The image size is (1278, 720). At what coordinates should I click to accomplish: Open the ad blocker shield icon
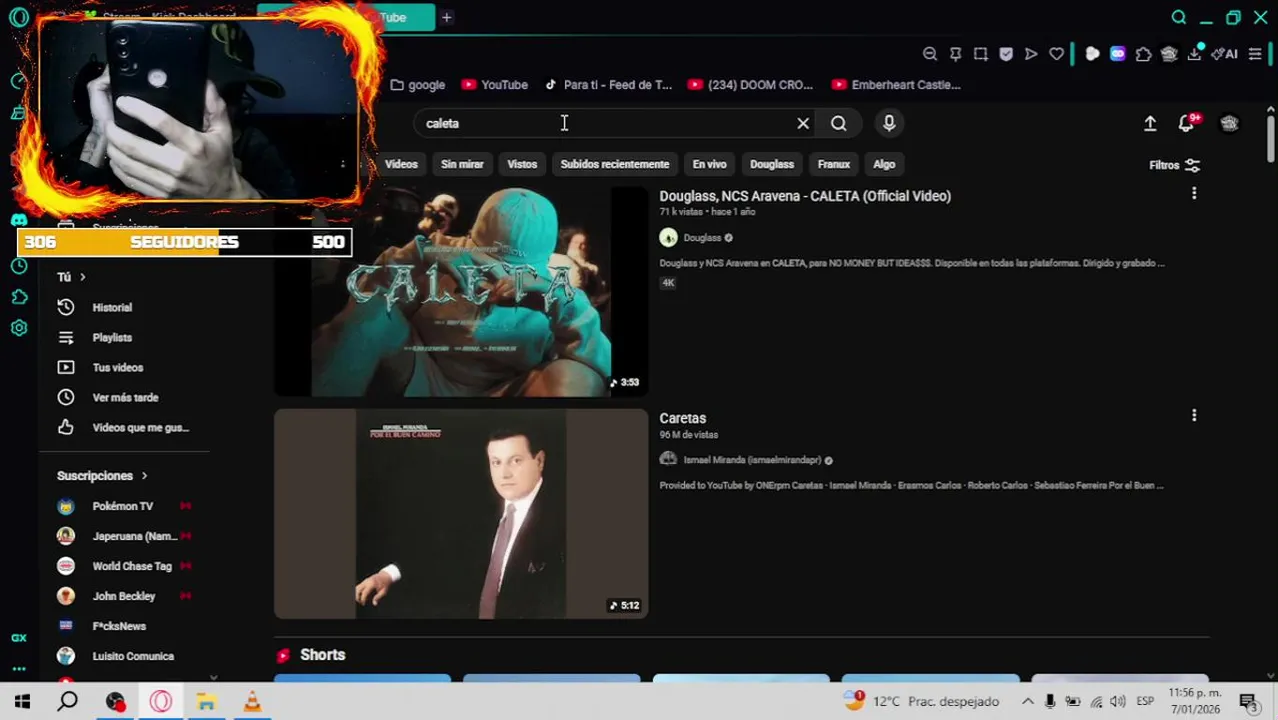point(1006,54)
